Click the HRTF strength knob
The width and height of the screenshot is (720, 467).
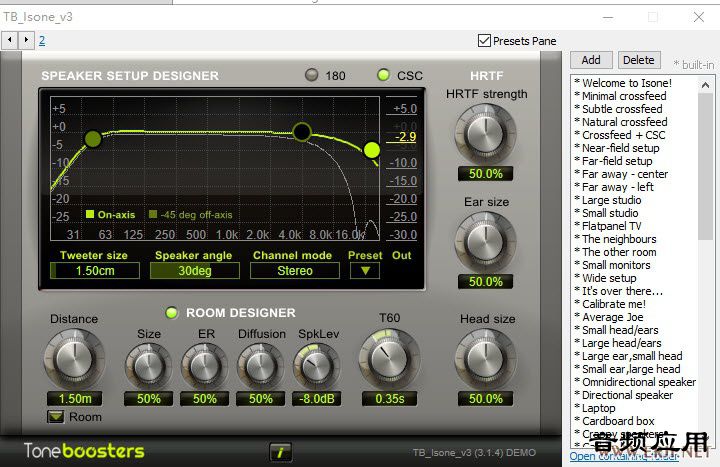click(x=485, y=134)
